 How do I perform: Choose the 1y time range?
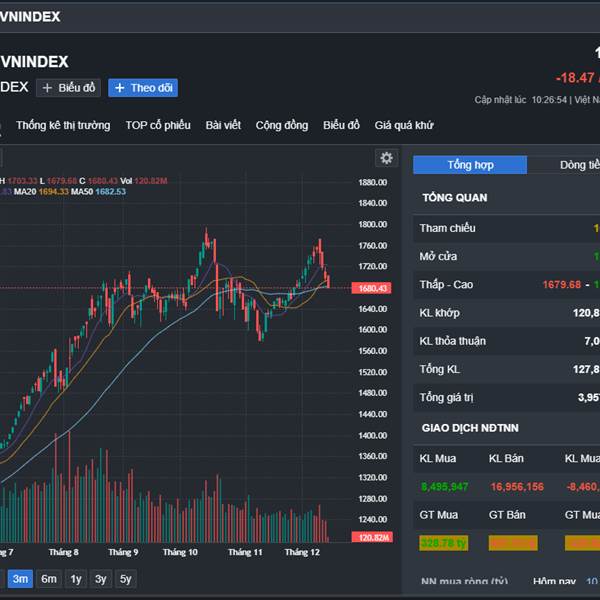[x=76, y=579]
